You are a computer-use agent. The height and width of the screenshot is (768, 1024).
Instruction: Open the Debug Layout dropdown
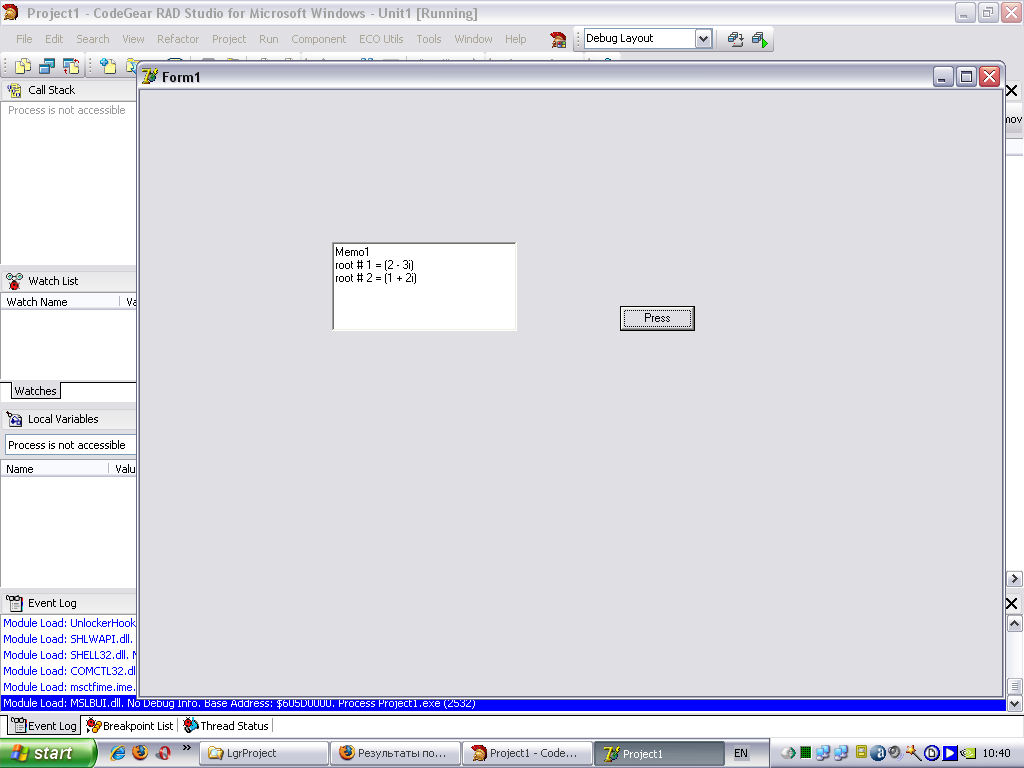(x=702, y=39)
